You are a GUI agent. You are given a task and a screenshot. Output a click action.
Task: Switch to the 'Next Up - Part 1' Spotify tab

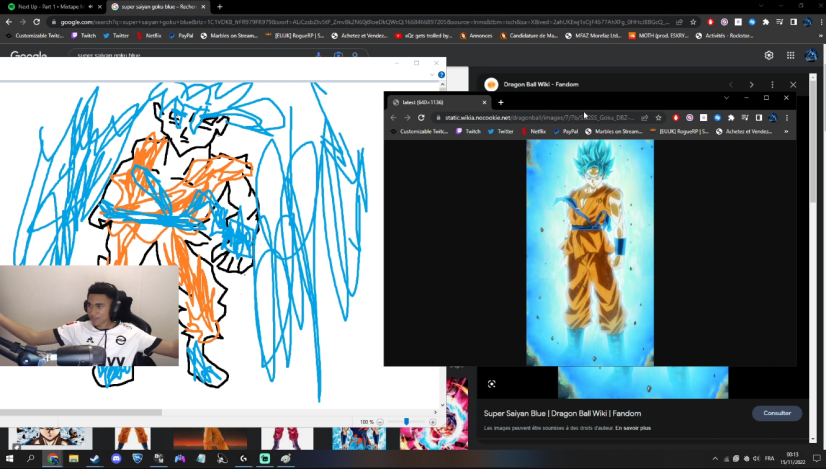[53, 7]
